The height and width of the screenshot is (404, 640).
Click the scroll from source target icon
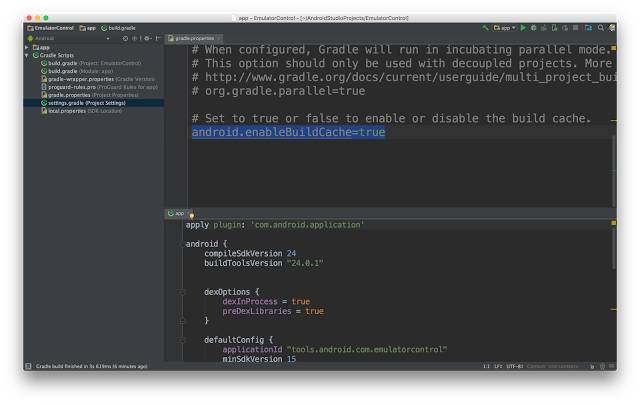(125, 38)
